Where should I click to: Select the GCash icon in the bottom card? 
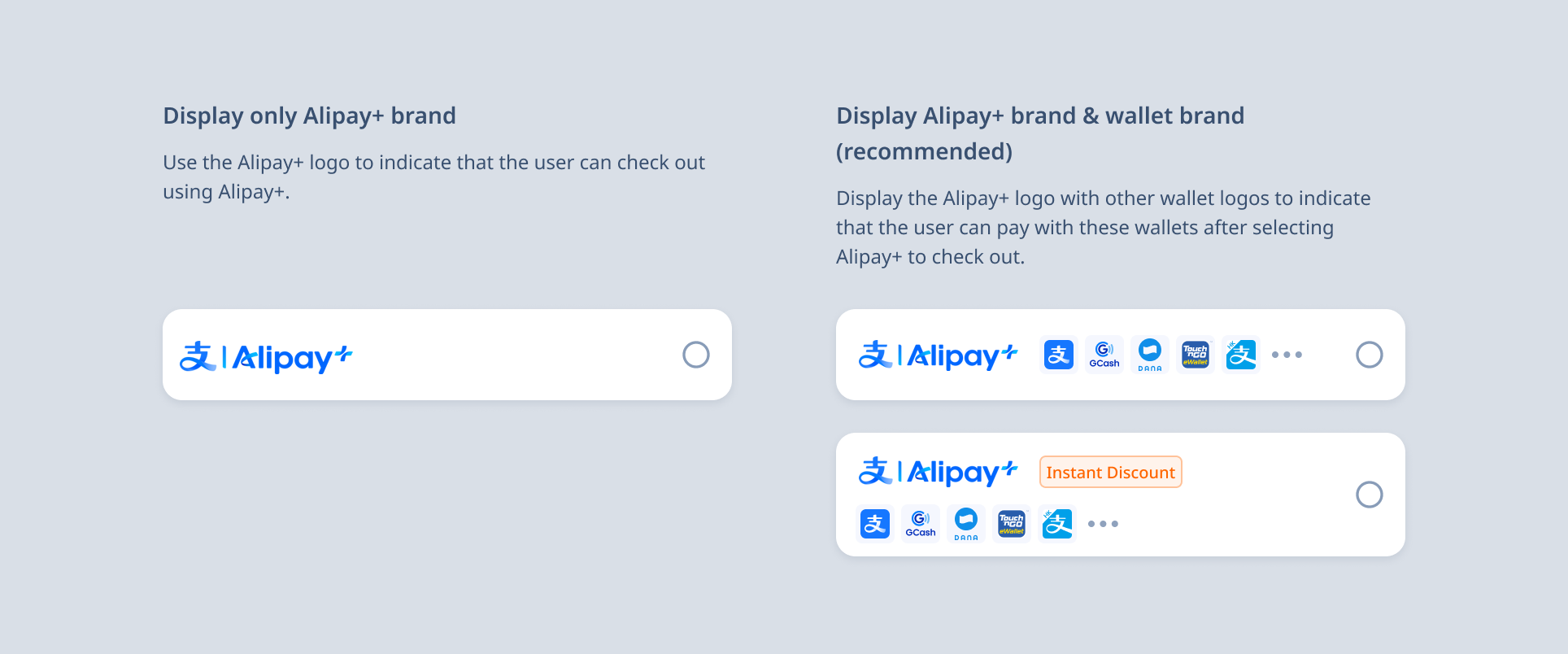click(x=920, y=523)
